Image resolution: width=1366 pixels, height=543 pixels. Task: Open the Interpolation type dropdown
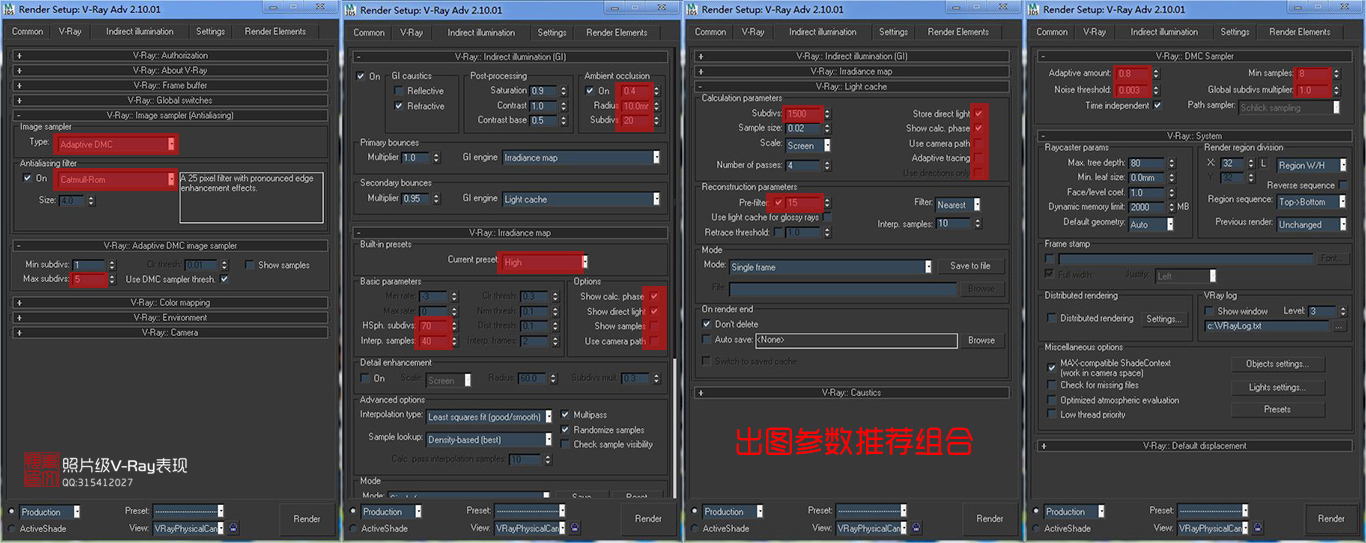click(489, 417)
